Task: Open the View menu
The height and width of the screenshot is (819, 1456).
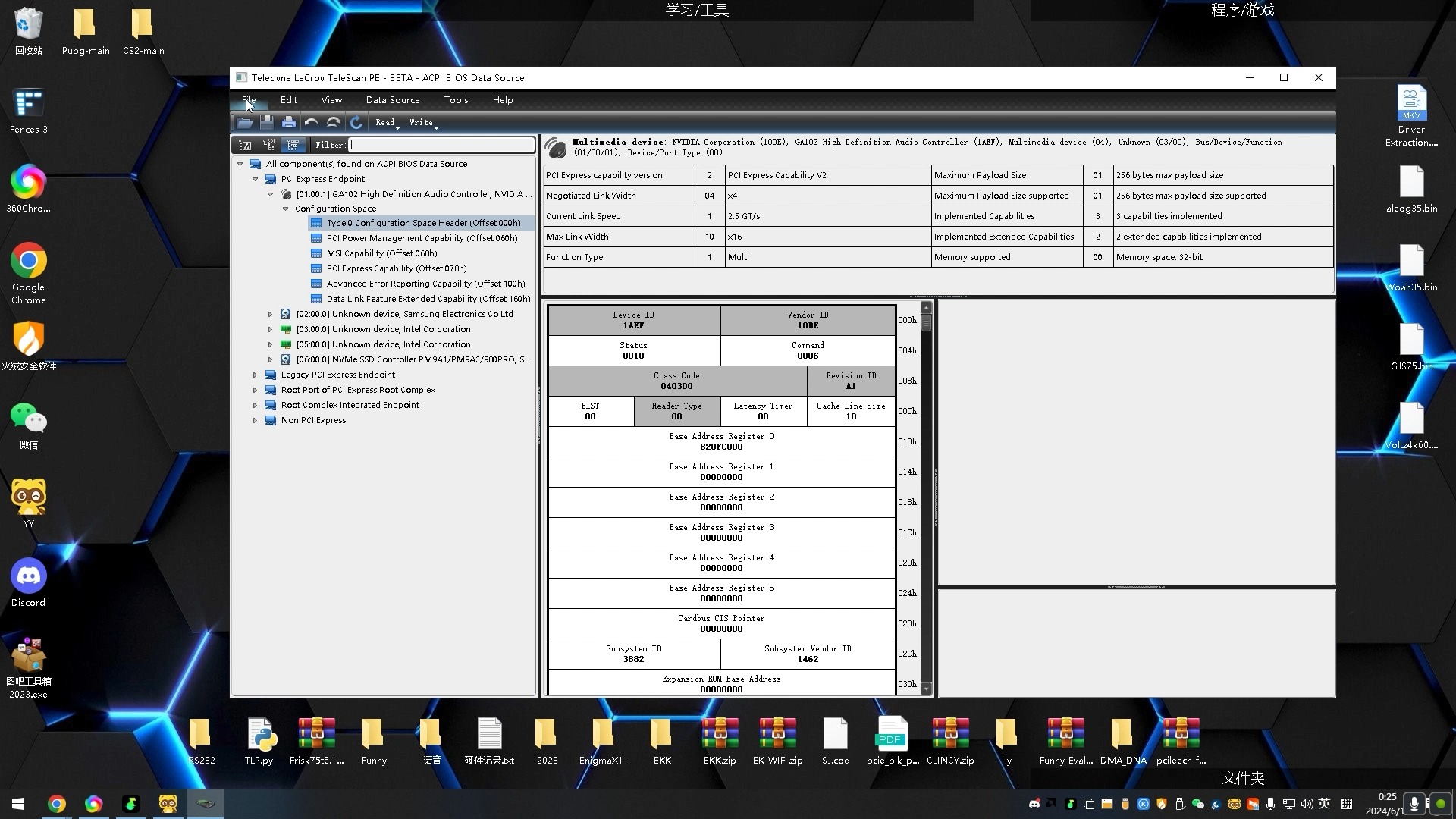Action: pyautogui.click(x=331, y=100)
